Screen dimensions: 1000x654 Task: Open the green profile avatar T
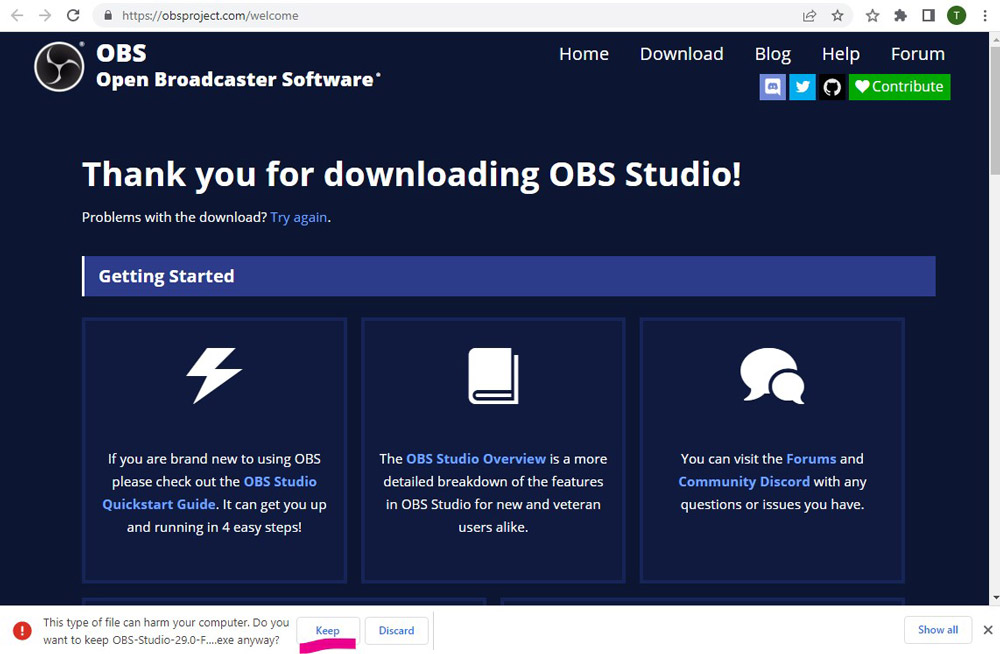[956, 15]
